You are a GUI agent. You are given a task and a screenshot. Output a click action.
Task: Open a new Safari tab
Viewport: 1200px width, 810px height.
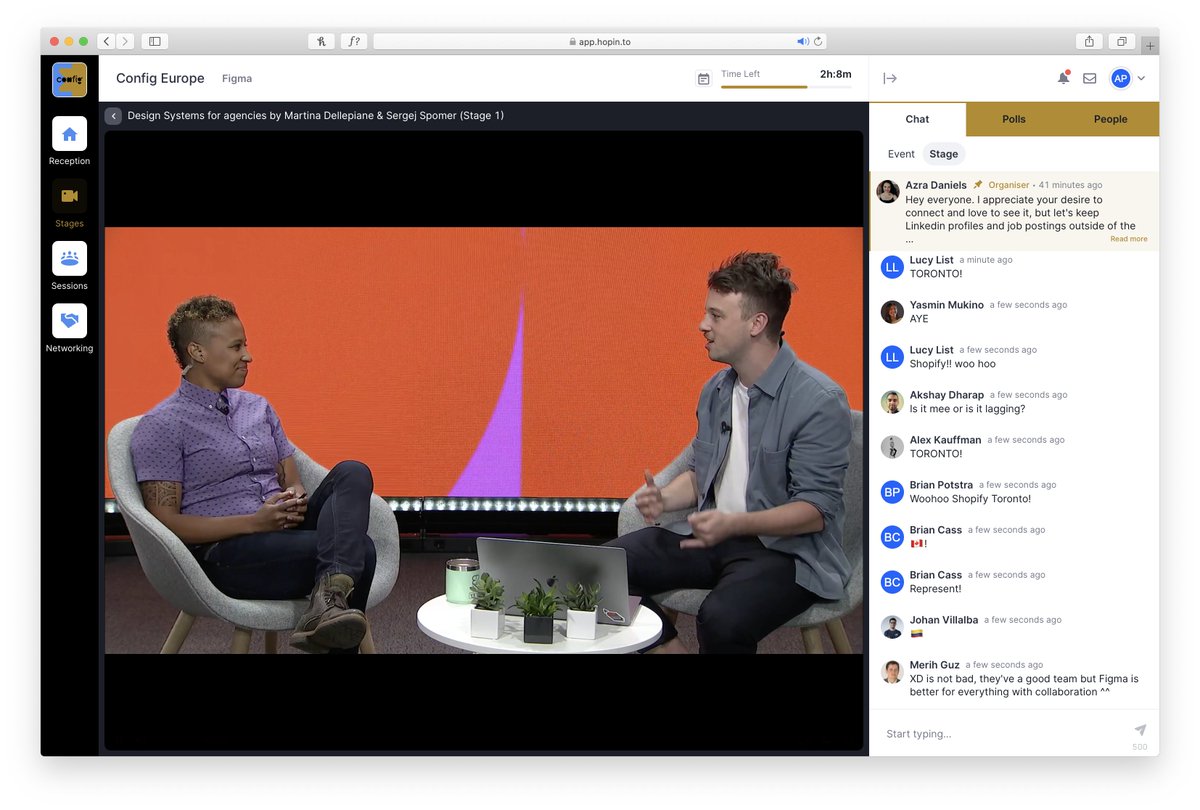tap(1150, 45)
